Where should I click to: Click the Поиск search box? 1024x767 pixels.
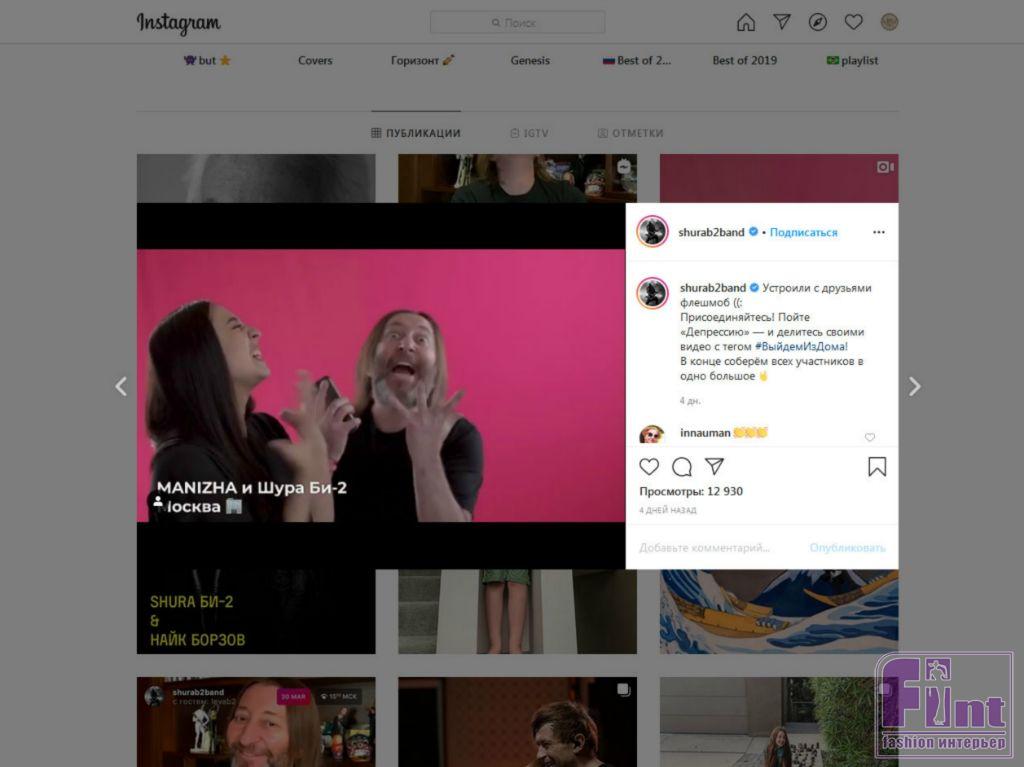click(517, 22)
